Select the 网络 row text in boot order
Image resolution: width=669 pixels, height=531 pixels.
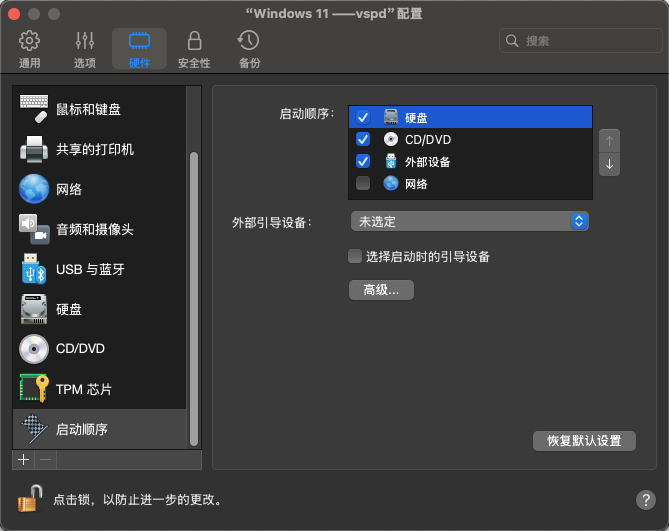tap(416, 184)
